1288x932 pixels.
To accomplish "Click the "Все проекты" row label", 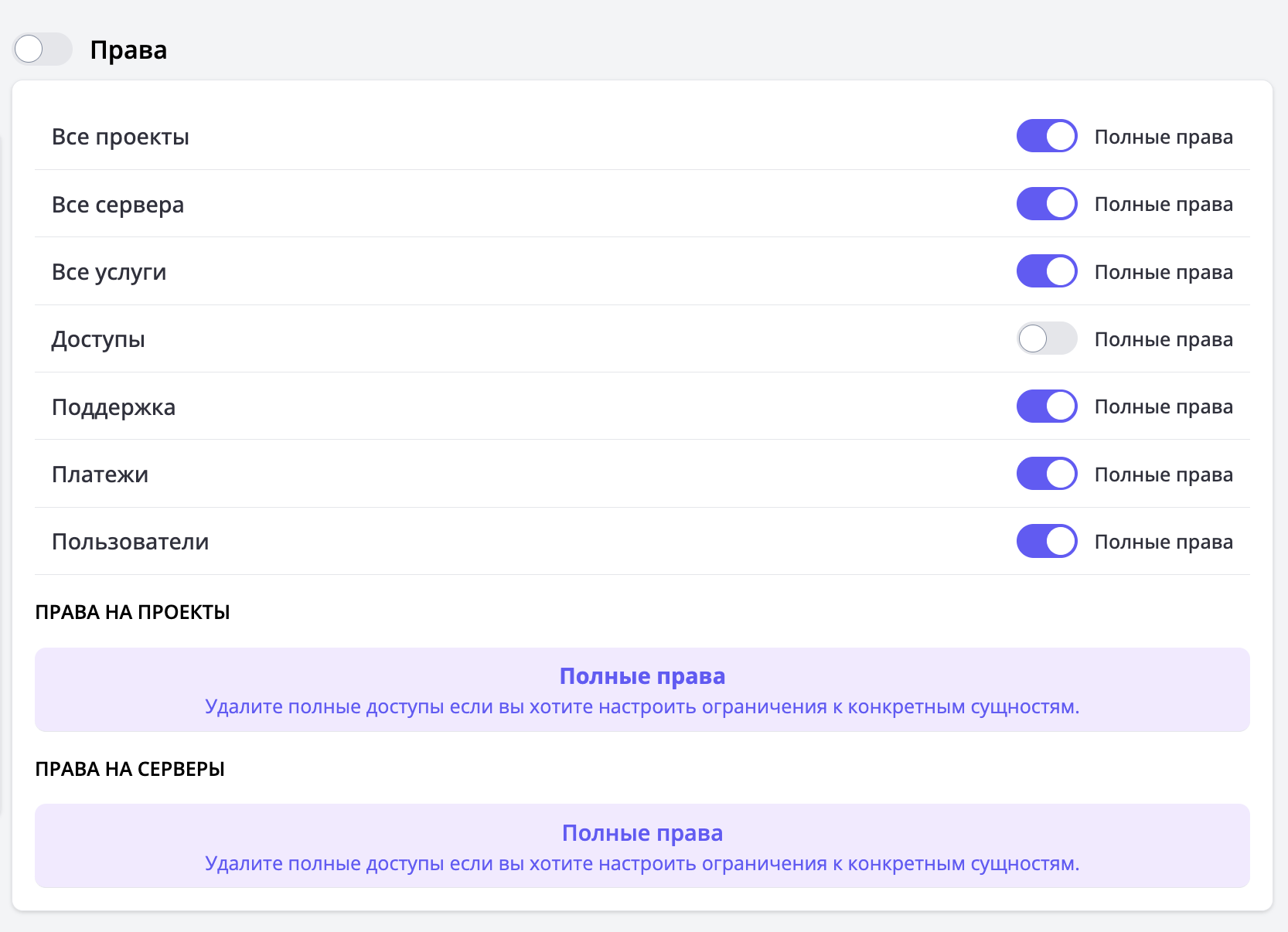I will click(121, 137).
